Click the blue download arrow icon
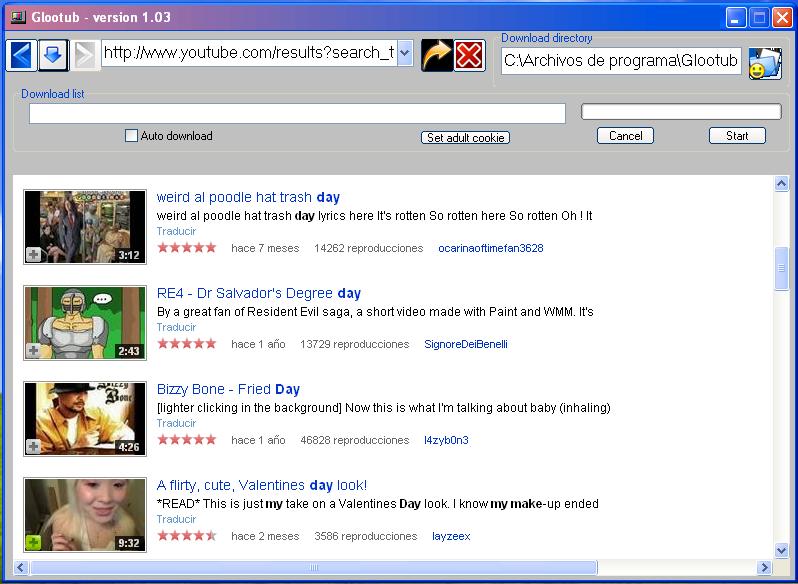 [53, 55]
